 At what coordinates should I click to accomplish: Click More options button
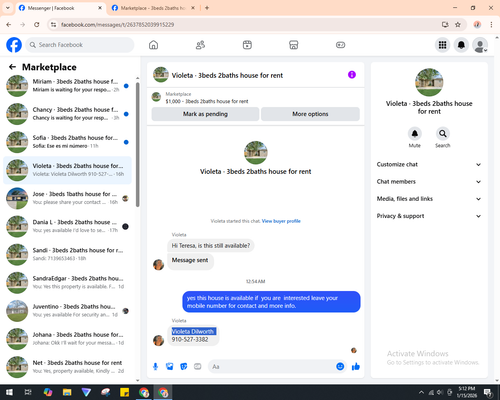click(x=310, y=114)
